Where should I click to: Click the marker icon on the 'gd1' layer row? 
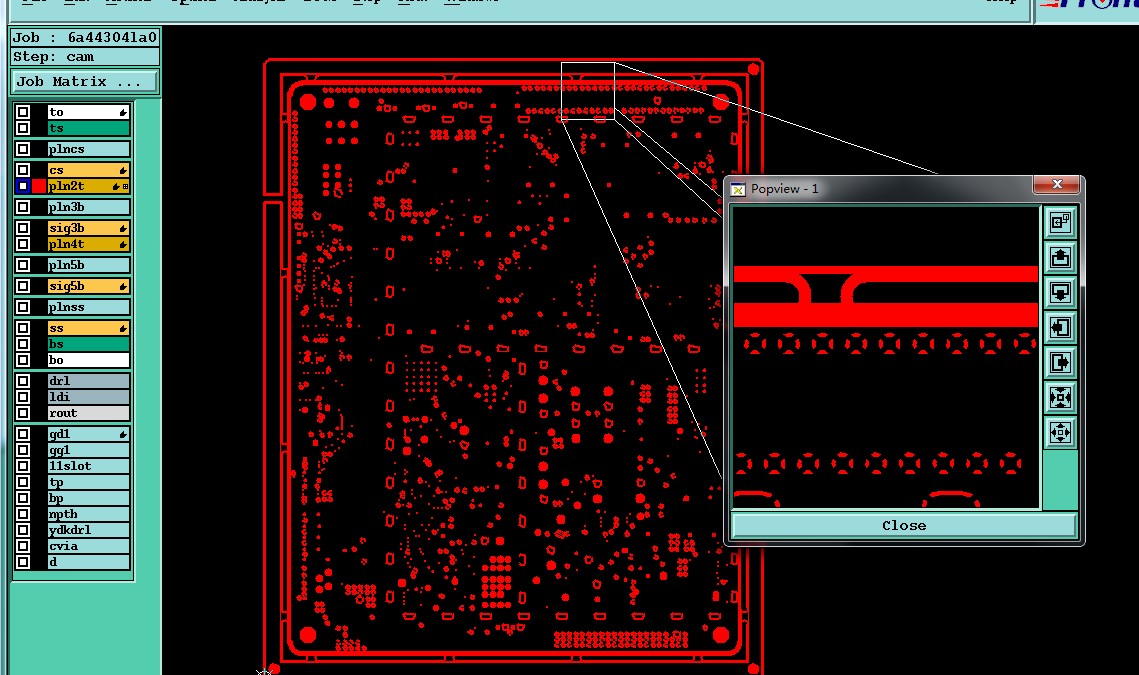tap(123, 434)
